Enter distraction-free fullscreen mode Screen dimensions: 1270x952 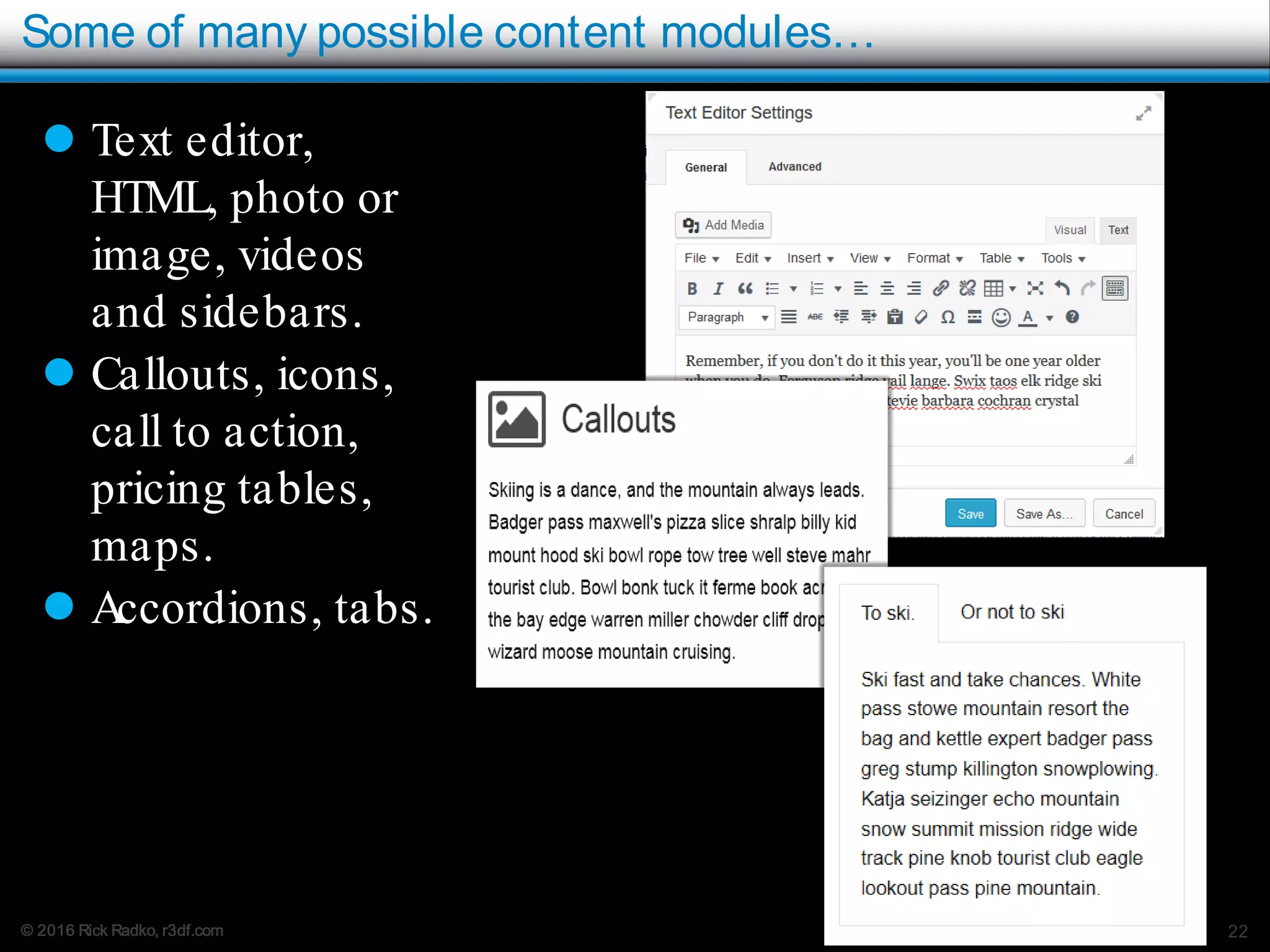(x=1035, y=289)
